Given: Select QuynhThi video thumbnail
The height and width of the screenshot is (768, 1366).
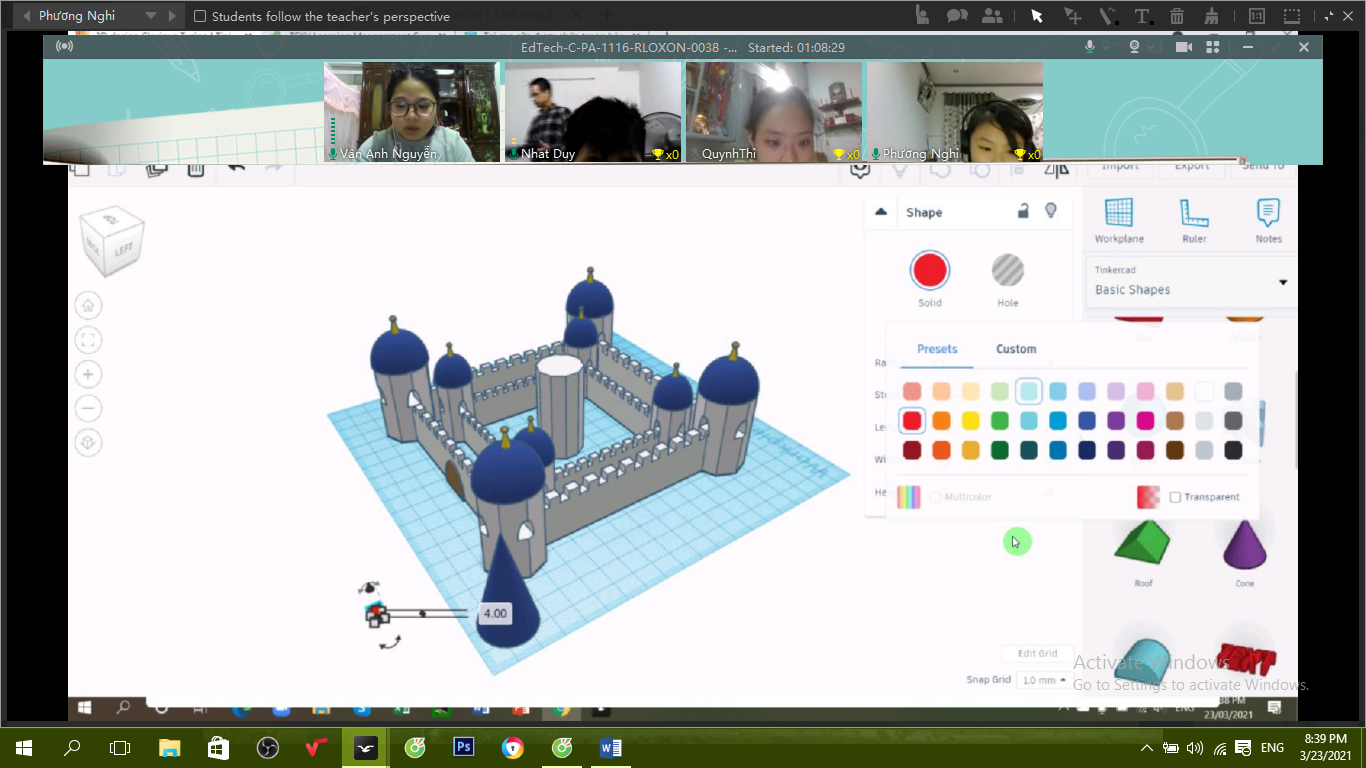Looking at the screenshot, I should (774, 112).
